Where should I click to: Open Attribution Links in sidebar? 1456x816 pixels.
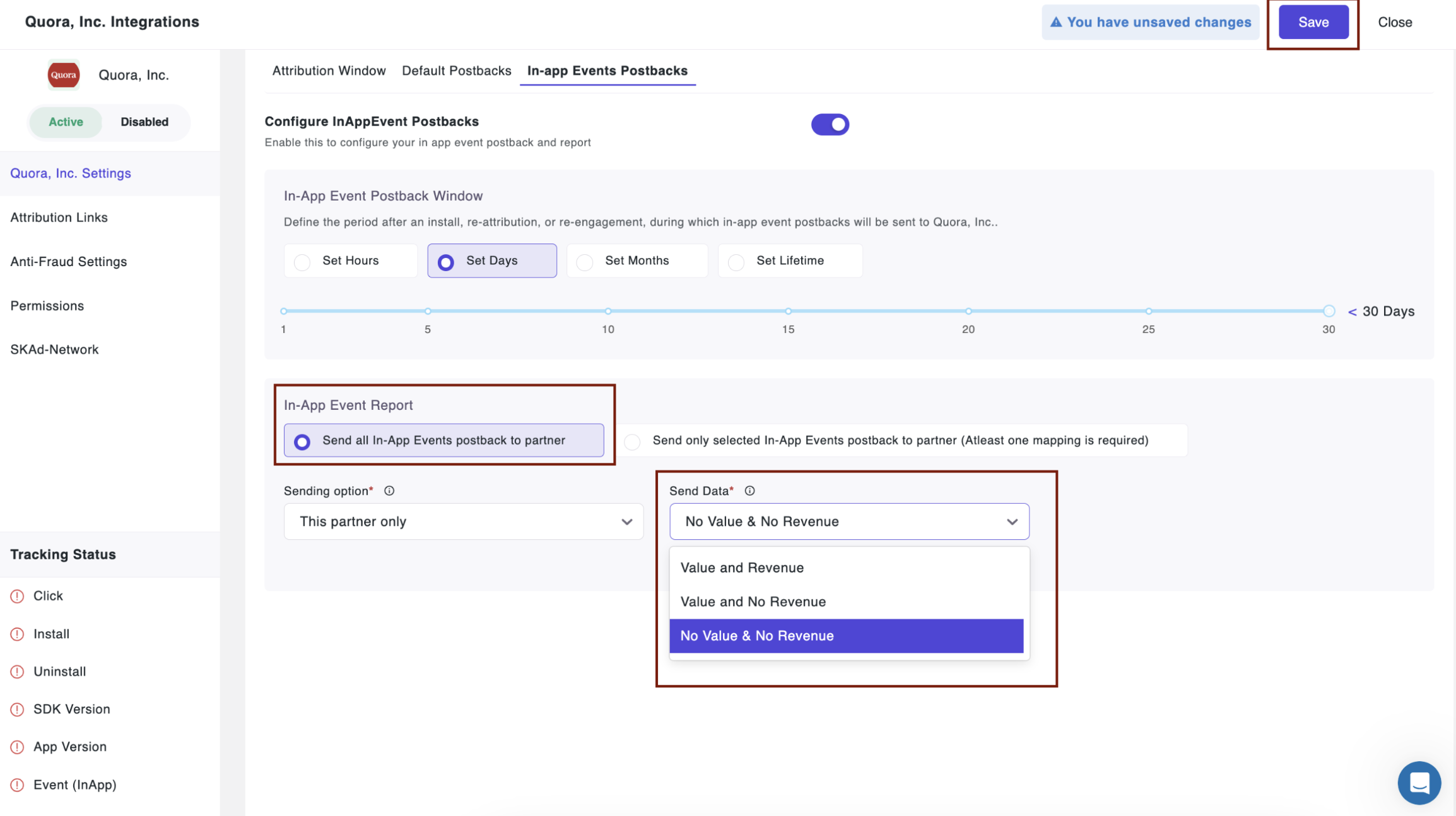pyautogui.click(x=110, y=218)
